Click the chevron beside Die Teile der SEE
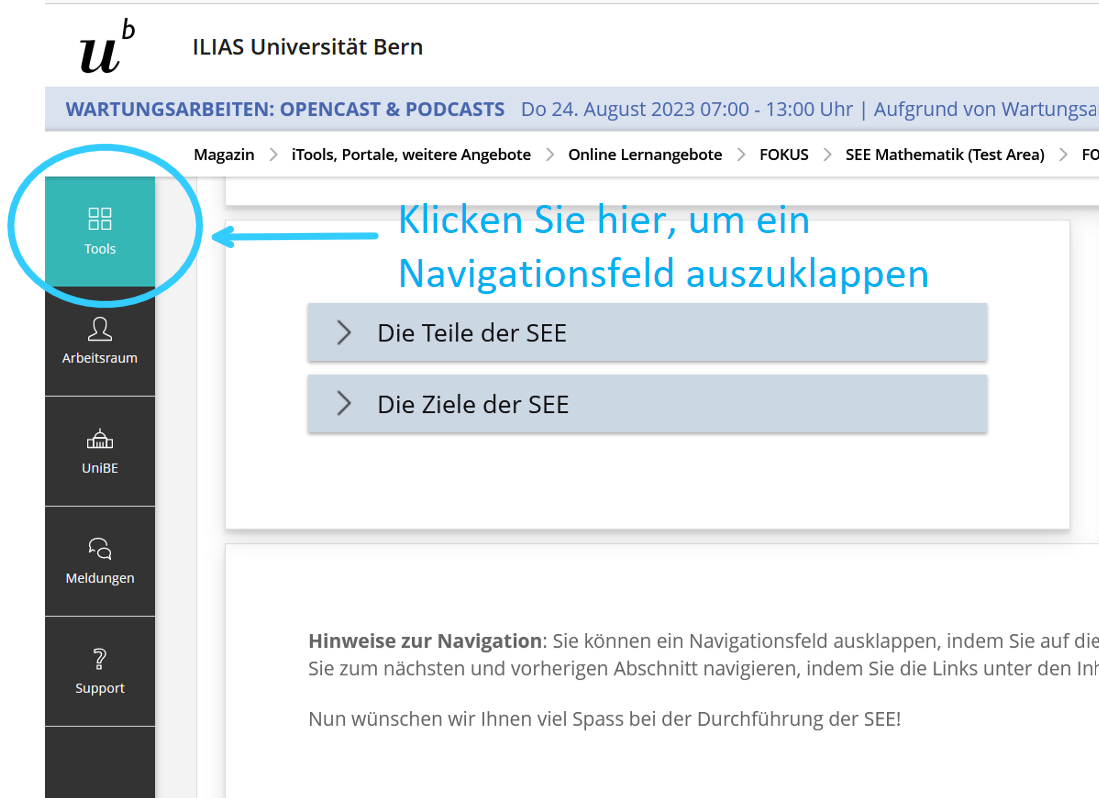Screen dimensions: 1099x798 click(344, 333)
